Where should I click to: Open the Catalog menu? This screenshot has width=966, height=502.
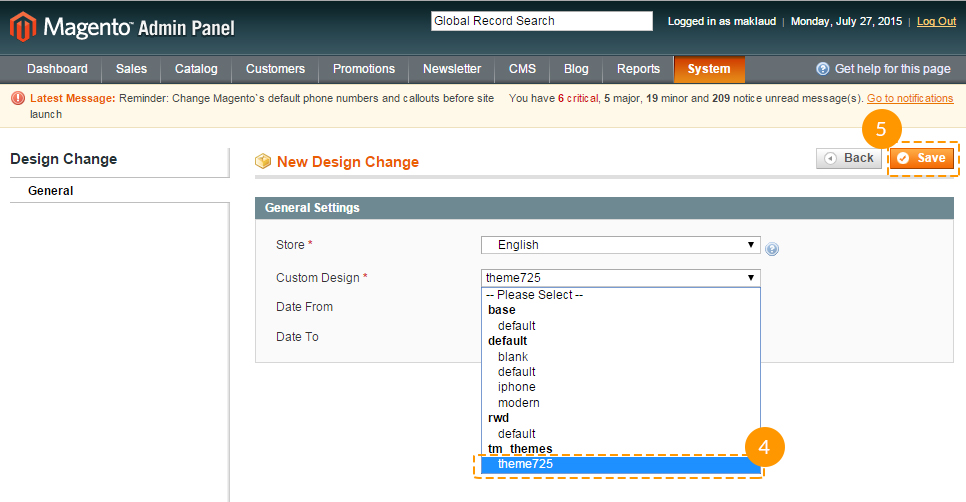(196, 69)
